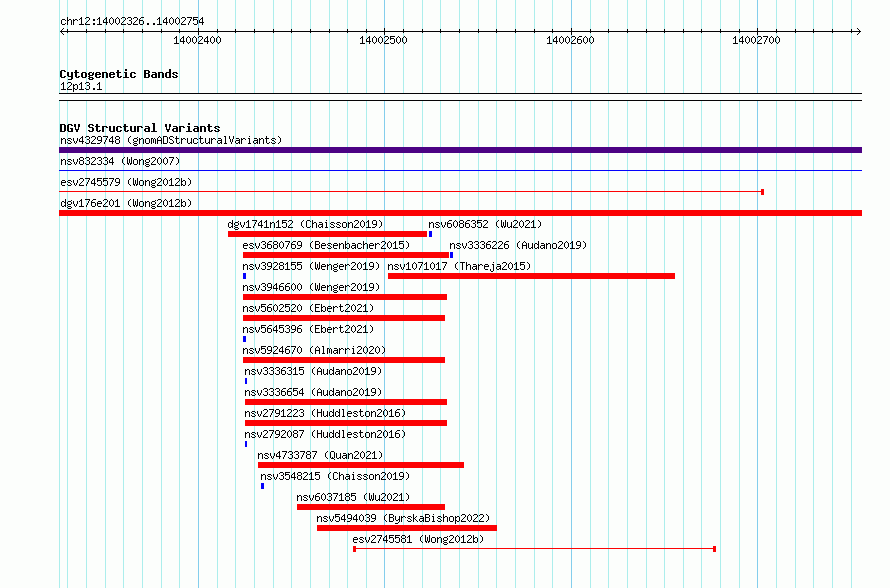Open nsv5602520 (Ebert2021) variant

point(308,308)
